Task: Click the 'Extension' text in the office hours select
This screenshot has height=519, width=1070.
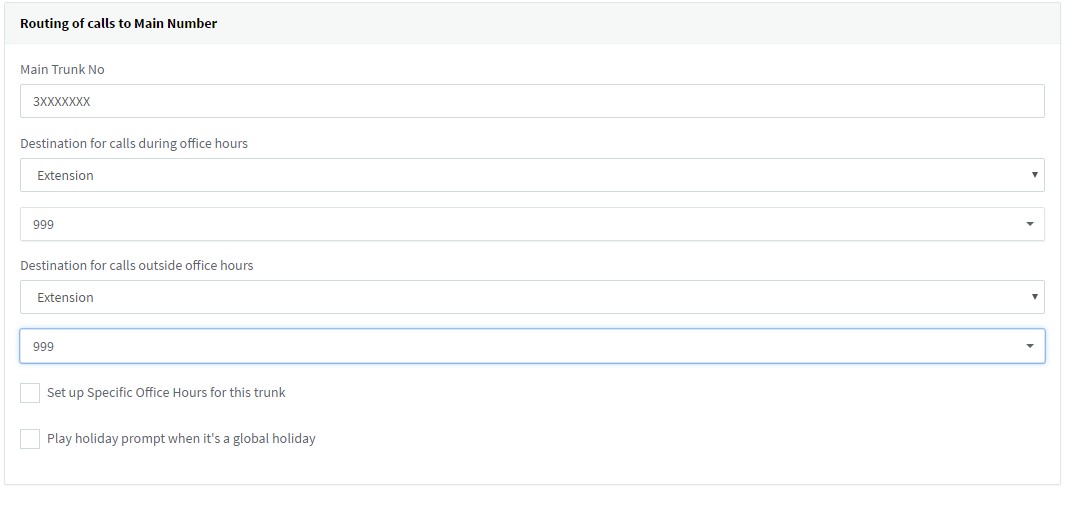Action: pyautogui.click(x=65, y=176)
